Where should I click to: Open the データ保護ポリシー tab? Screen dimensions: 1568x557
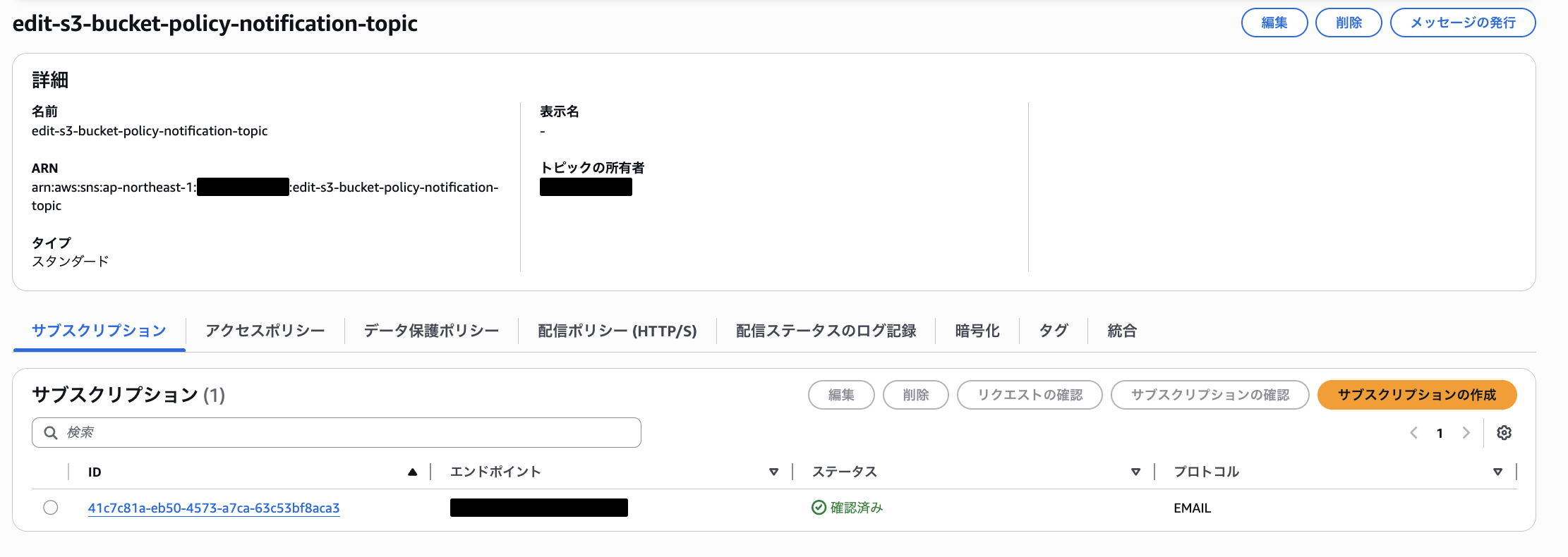(431, 331)
